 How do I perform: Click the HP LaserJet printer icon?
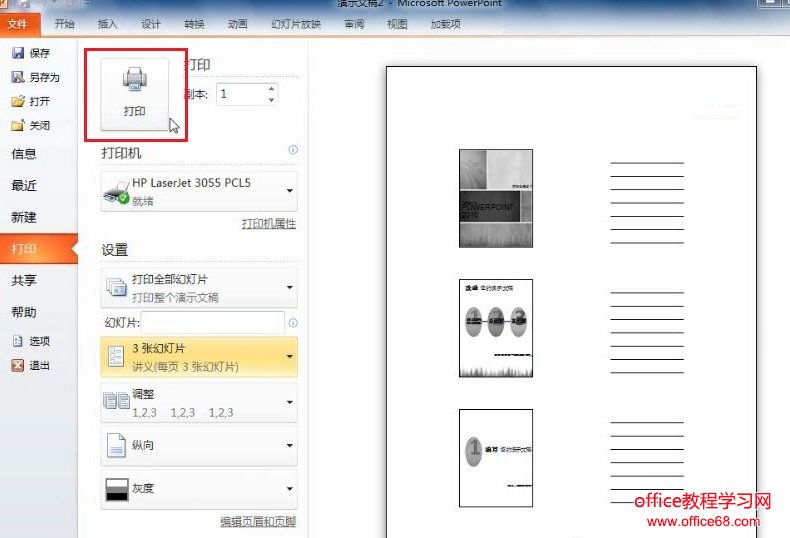coord(116,192)
